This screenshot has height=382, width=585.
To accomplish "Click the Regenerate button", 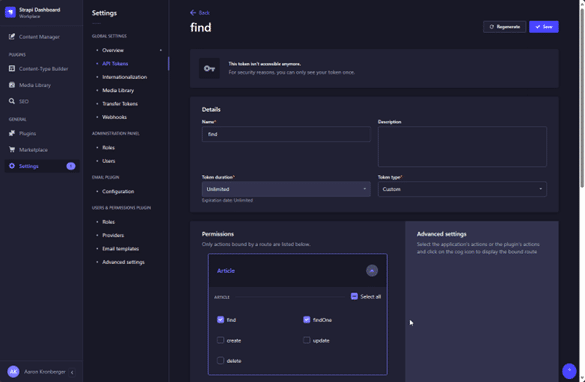I will coord(504,27).
